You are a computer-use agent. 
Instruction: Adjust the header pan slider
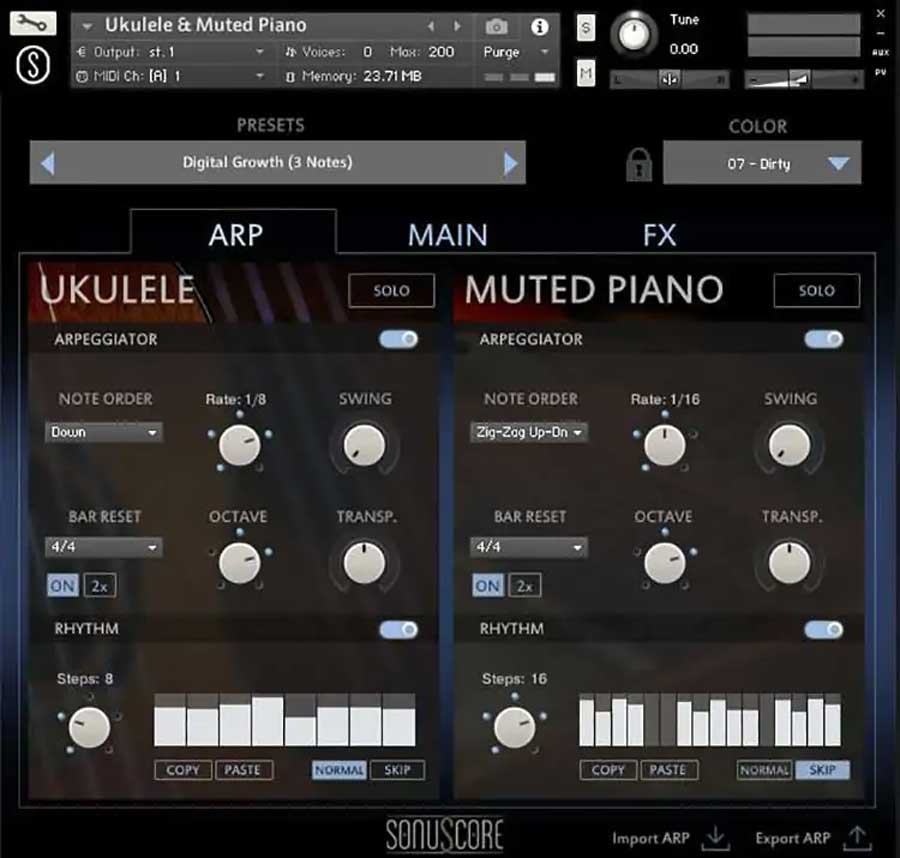(x=669, y=79)
